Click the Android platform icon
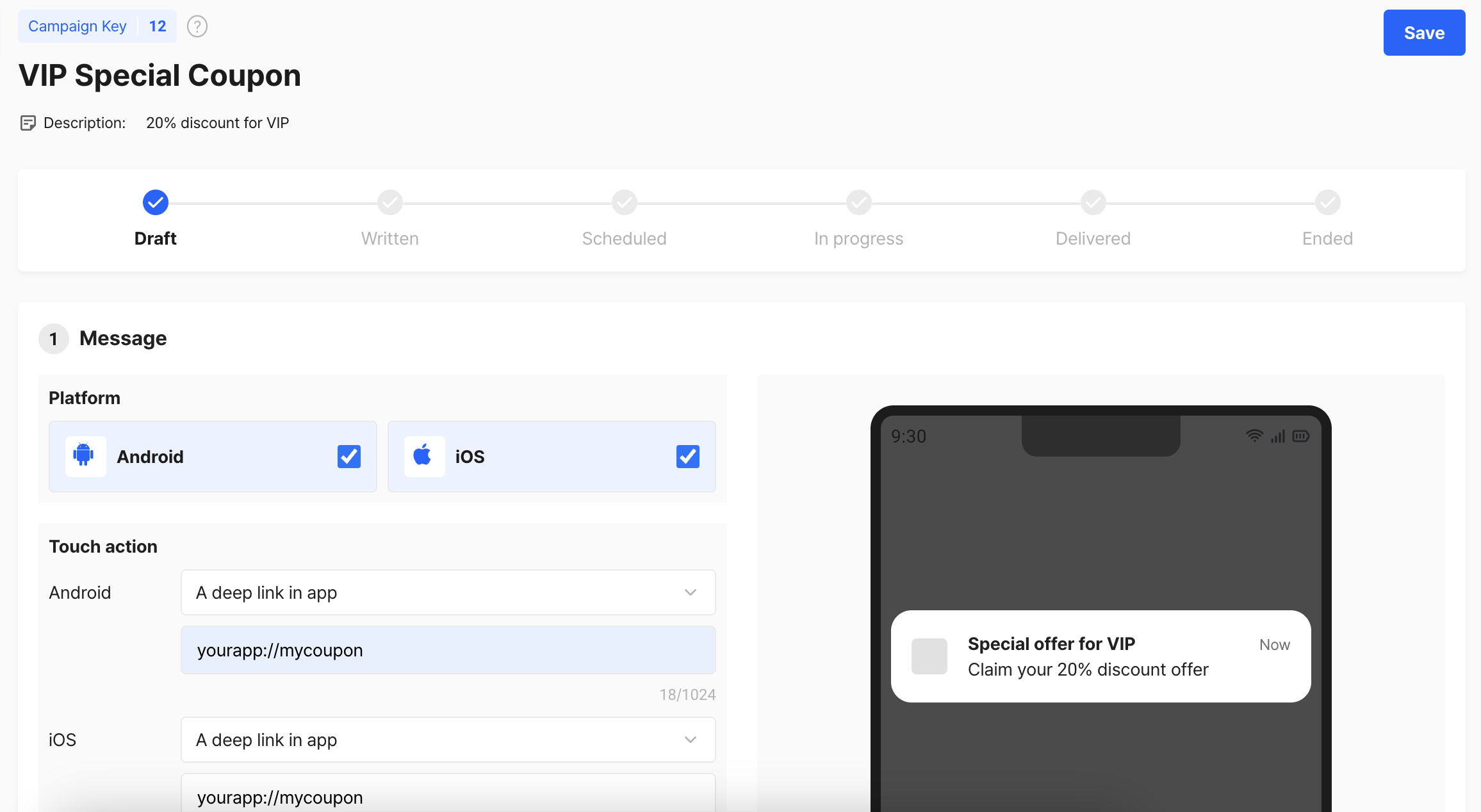1481x812 pixels. (x=85, y=457)
